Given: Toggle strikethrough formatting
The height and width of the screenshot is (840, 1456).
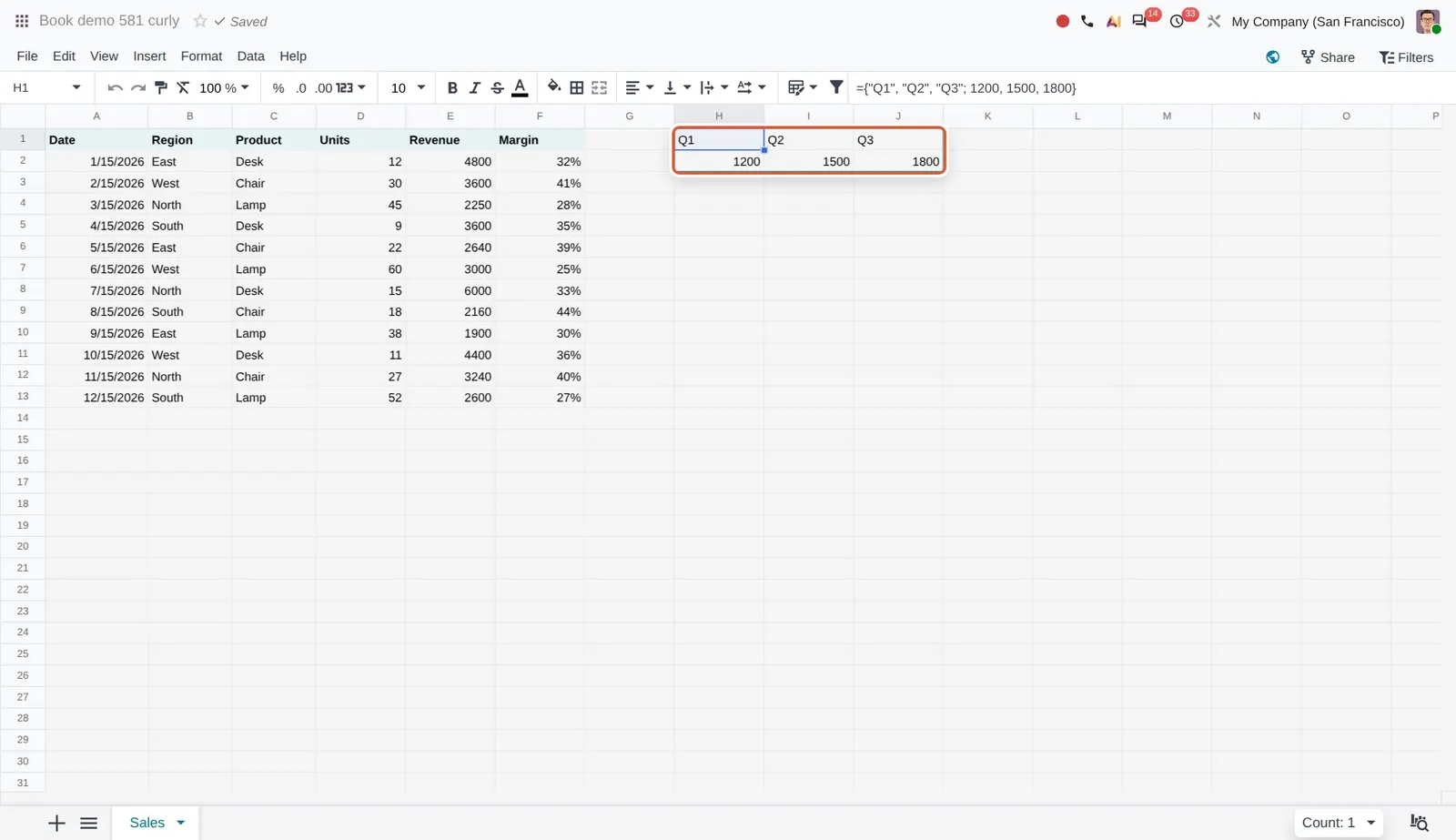Looking at the screenshot, I should (x=497, y=87).
